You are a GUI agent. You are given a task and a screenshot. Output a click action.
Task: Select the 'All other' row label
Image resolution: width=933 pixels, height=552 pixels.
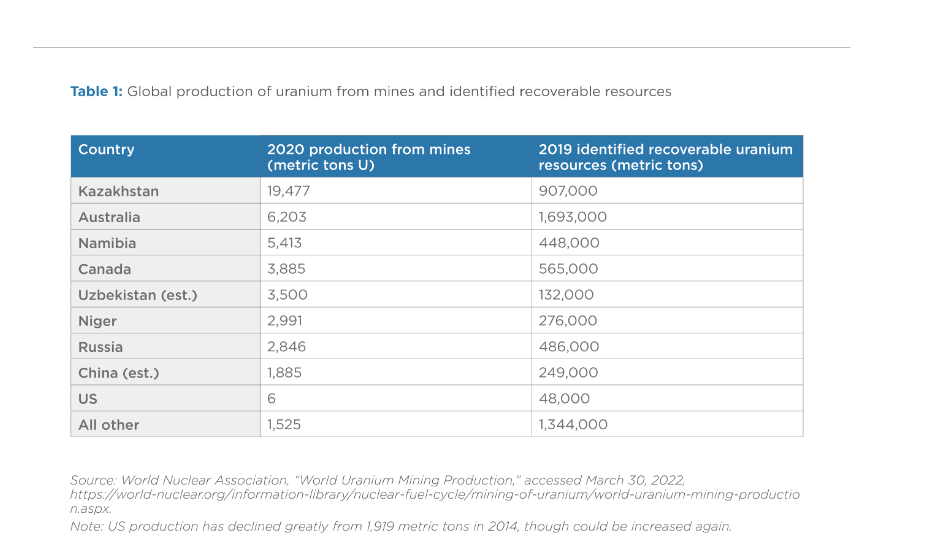(x=109, y=425)
